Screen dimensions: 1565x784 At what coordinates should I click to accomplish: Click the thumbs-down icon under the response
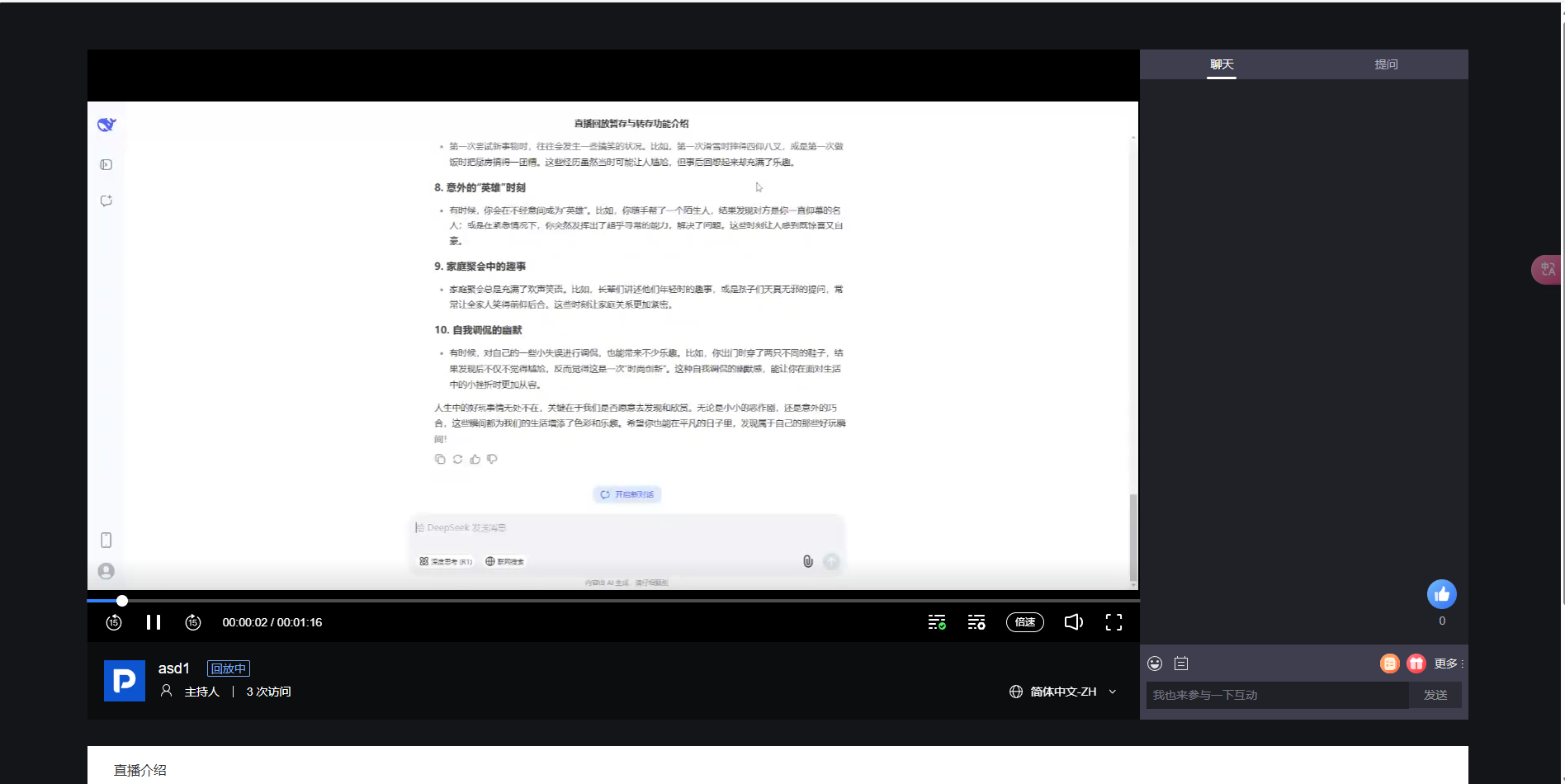click(x=492, y=459)
